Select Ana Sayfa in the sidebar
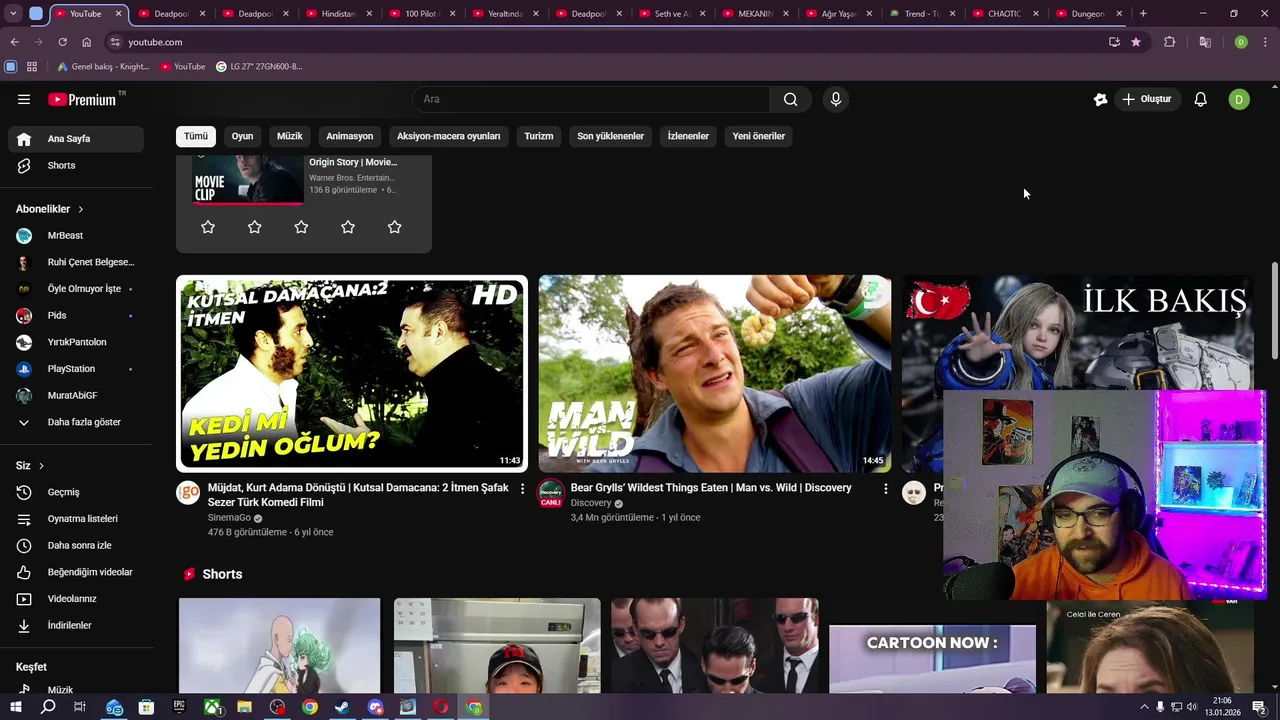 pyautogui.click(x=76, y=139)
